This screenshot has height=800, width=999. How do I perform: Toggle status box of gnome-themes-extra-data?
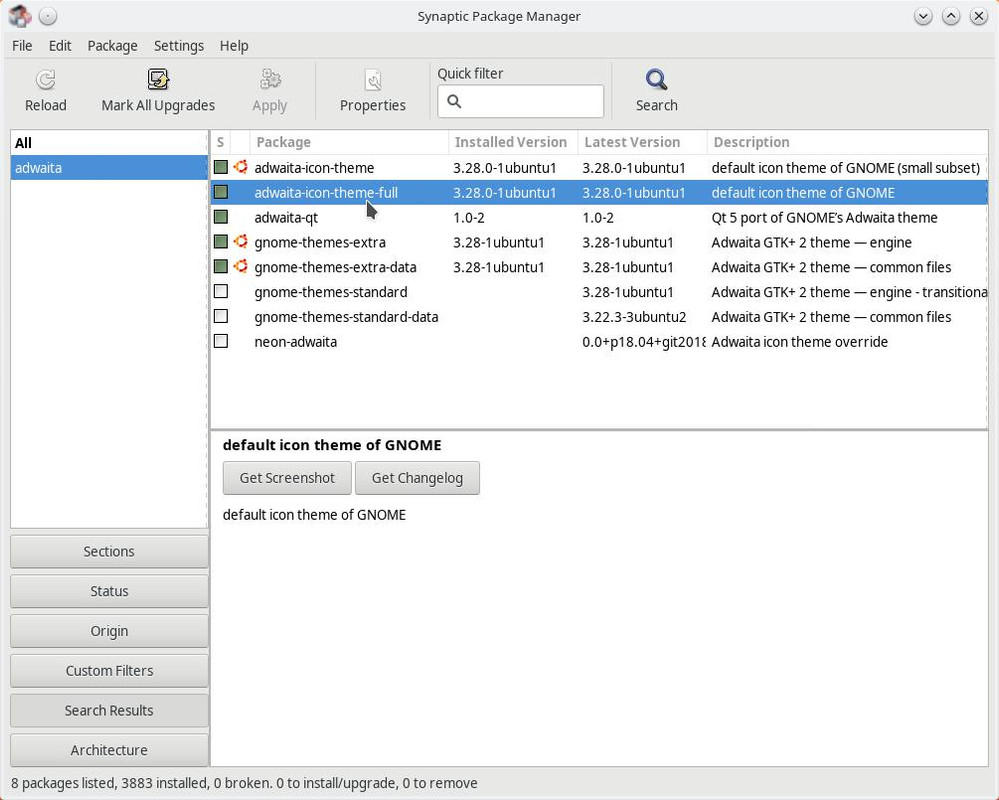tap(221, 266)
